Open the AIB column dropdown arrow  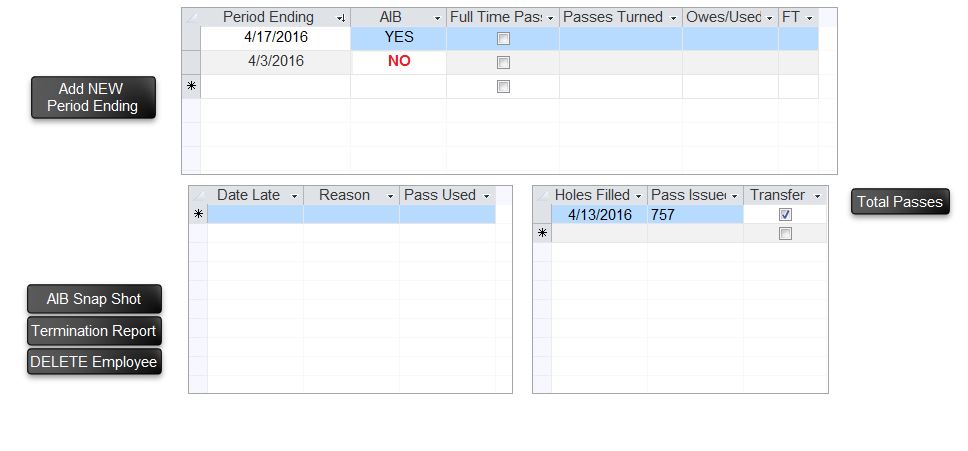(437, 19)
